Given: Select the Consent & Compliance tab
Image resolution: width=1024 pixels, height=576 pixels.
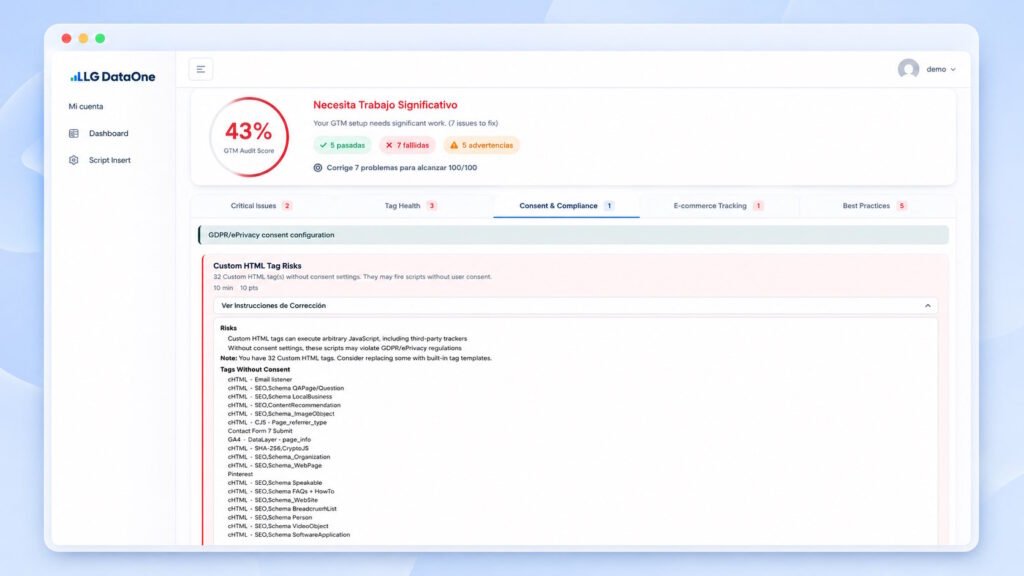Looking at the screenshot, I should pos(566,206).
